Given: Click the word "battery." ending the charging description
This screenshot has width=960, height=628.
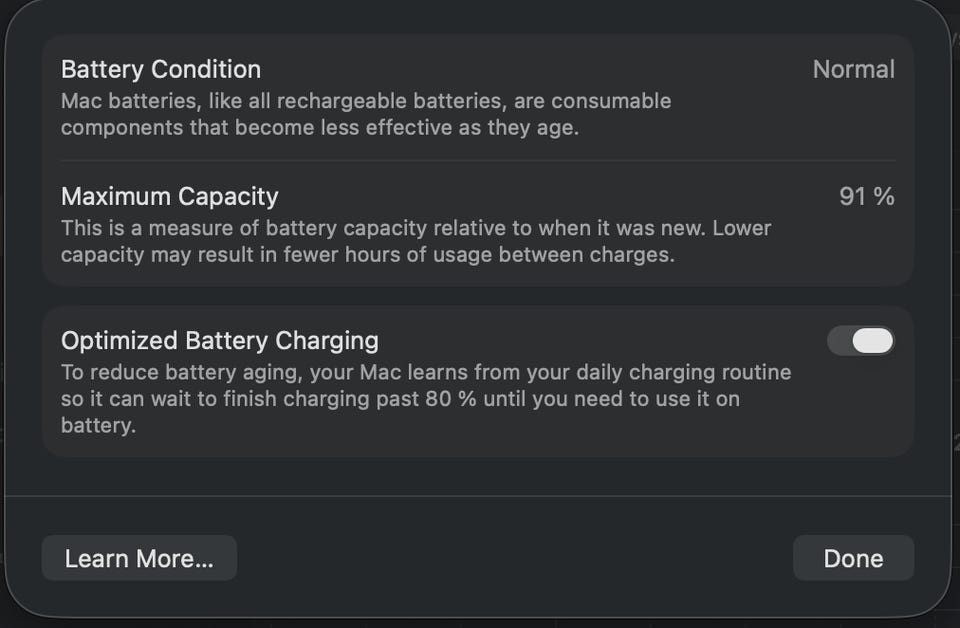Looking at the screenshot, I should [x=98, y=425].
